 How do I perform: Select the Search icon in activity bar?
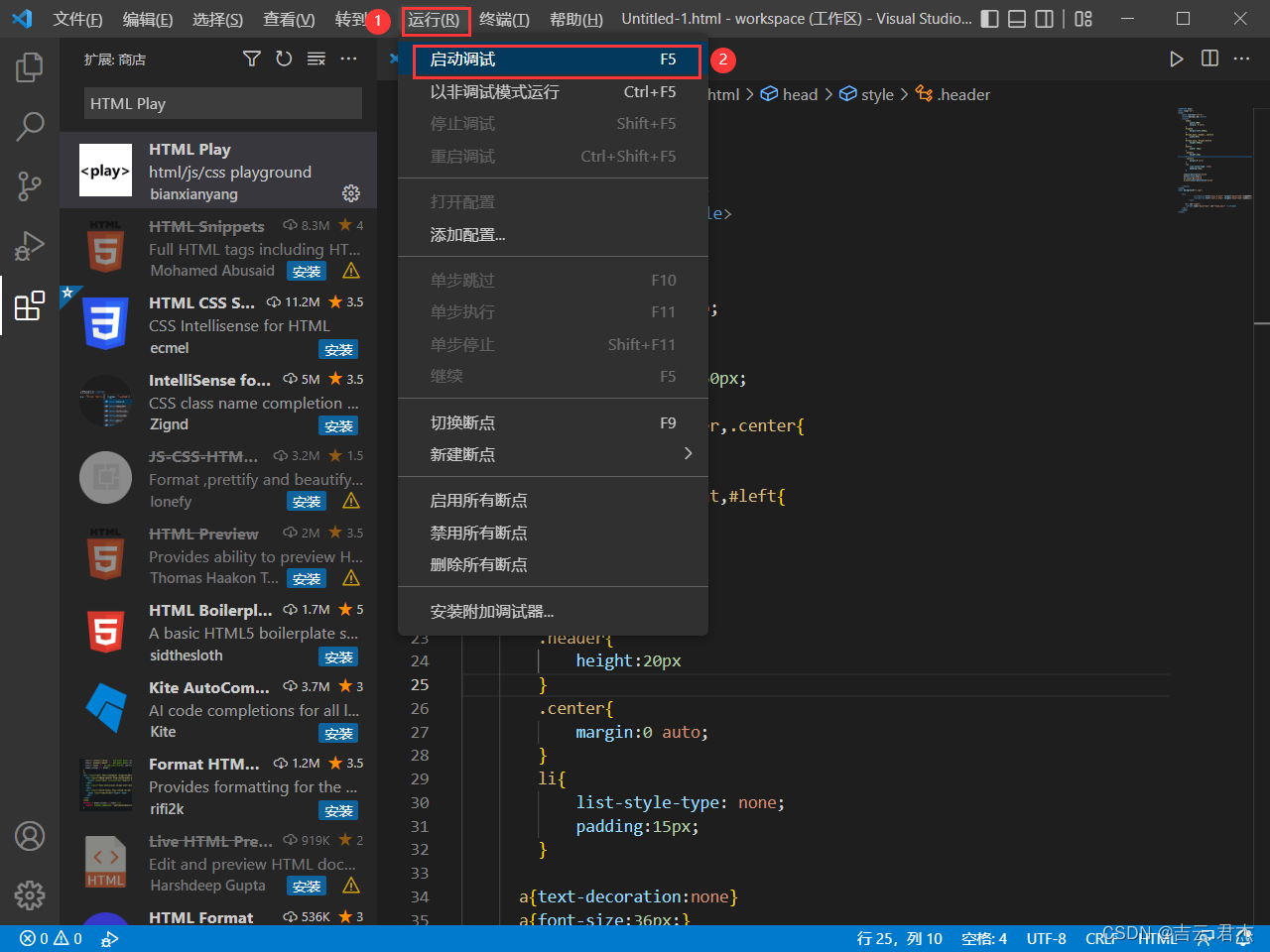tap(29, 127)
